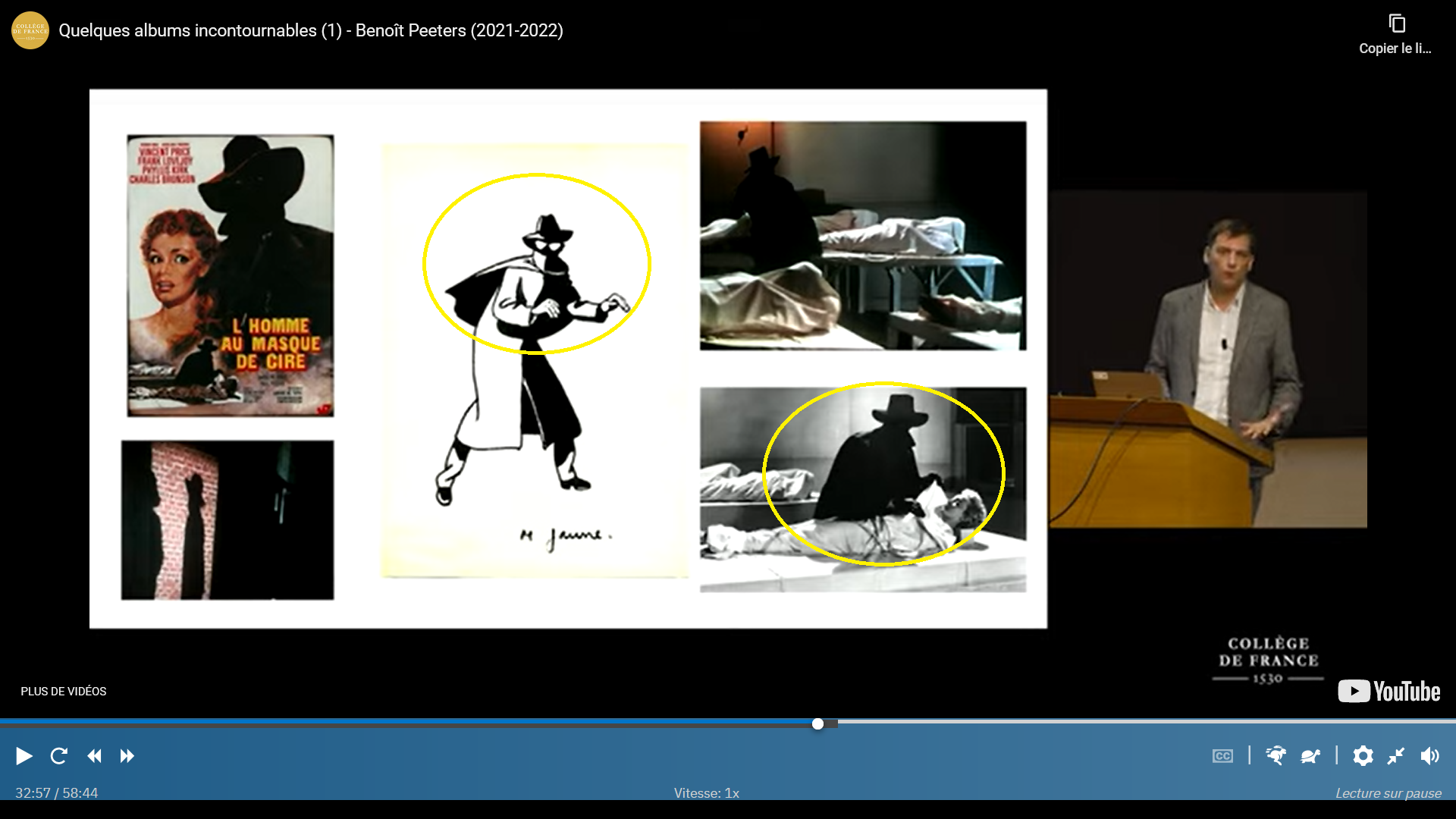1456x819 pixels.
Task: Mute the audio with speaker icon
Action: point(1430,756)
